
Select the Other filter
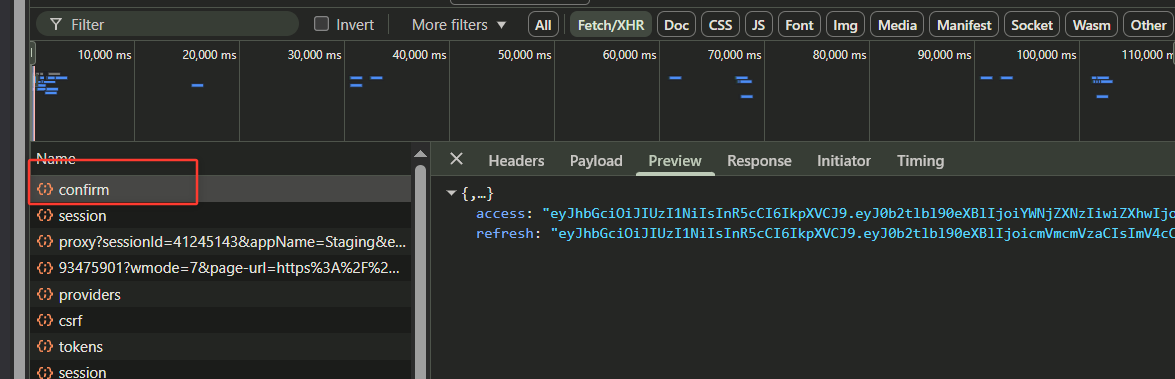1148,25
